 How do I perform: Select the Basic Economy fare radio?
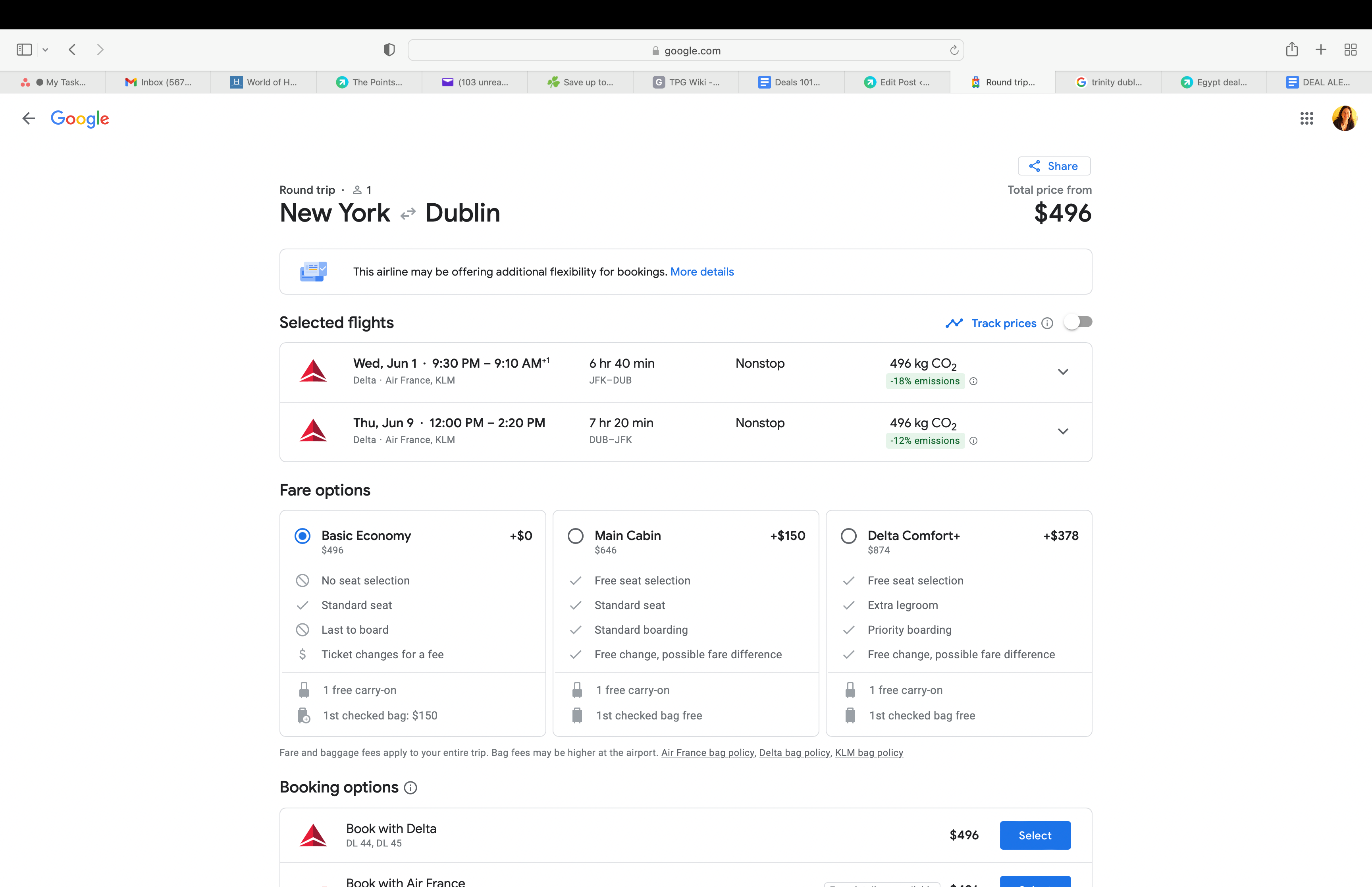tap(302, 536)
